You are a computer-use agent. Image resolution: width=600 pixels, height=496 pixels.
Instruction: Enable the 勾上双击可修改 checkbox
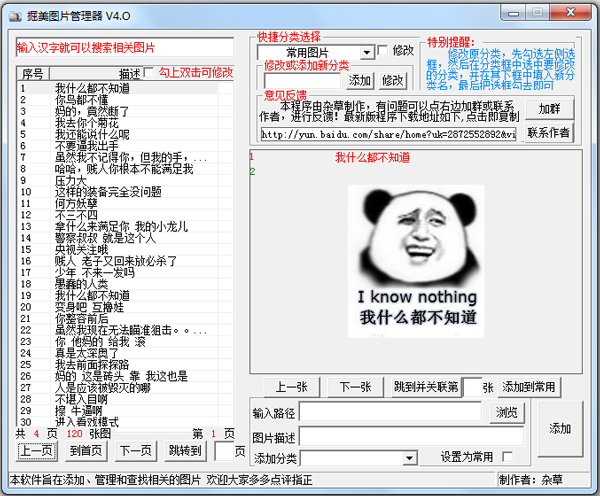coord(148,72)
